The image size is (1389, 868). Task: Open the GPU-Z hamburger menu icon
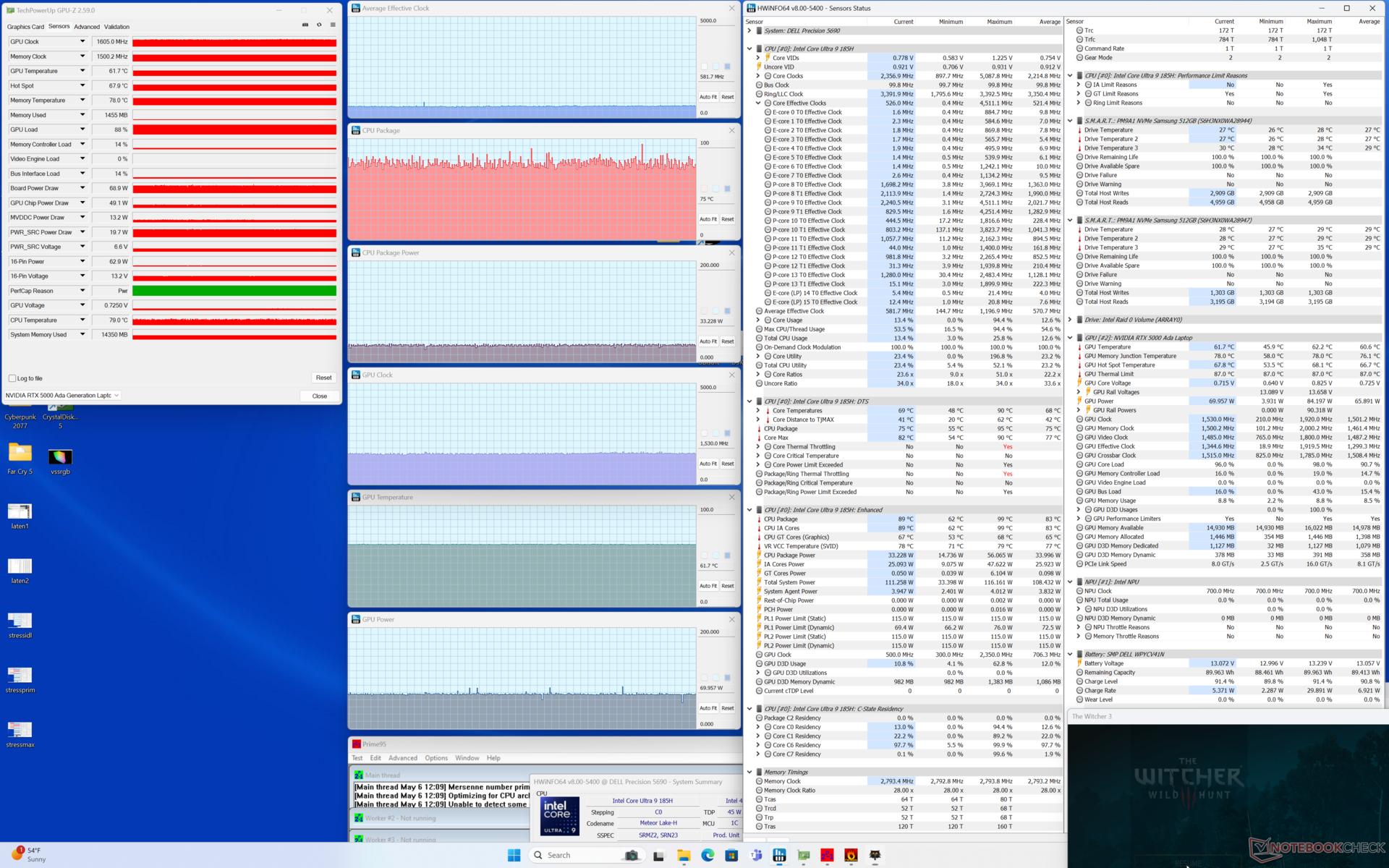click(333, 25)
